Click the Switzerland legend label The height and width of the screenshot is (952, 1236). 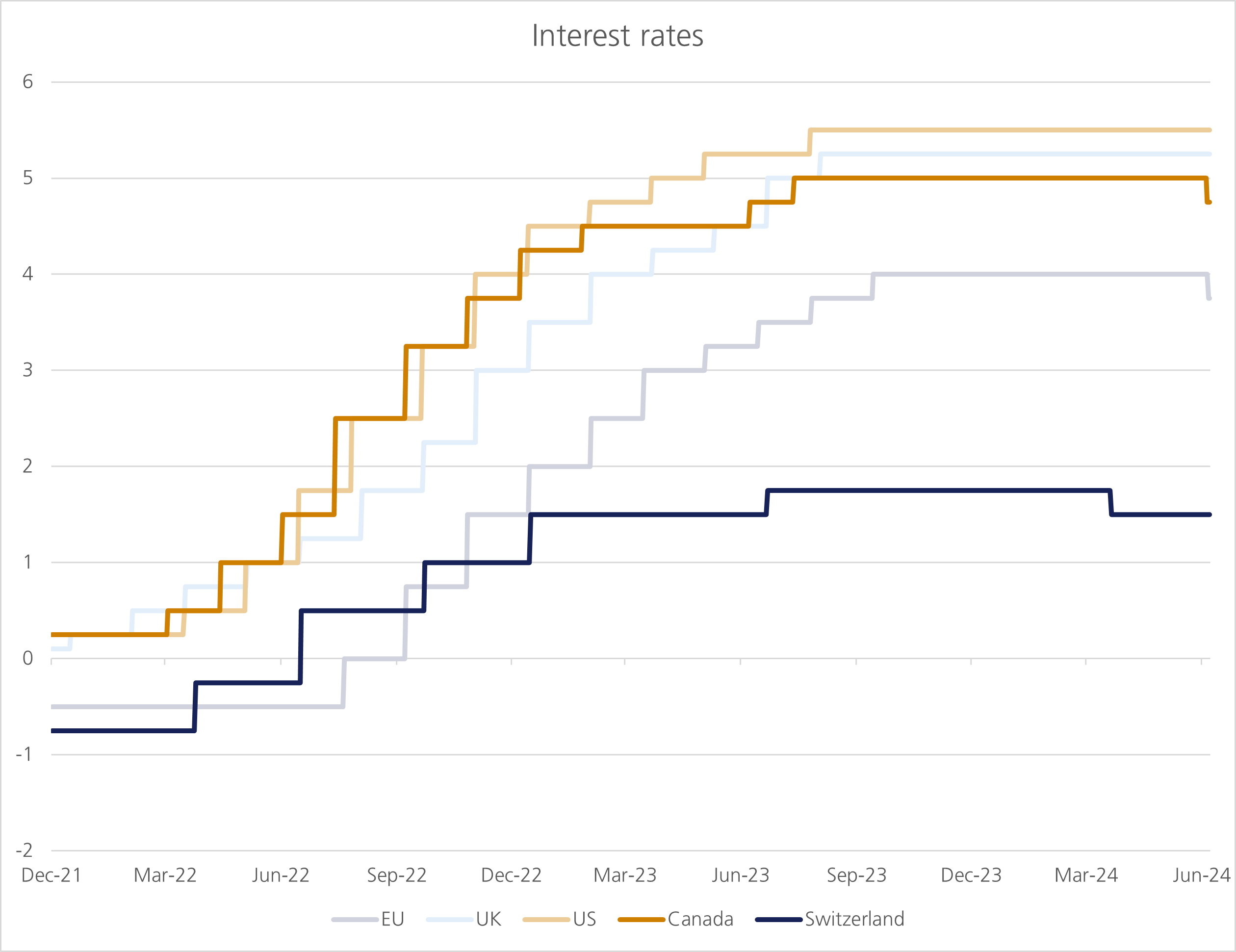coord(854,919)
